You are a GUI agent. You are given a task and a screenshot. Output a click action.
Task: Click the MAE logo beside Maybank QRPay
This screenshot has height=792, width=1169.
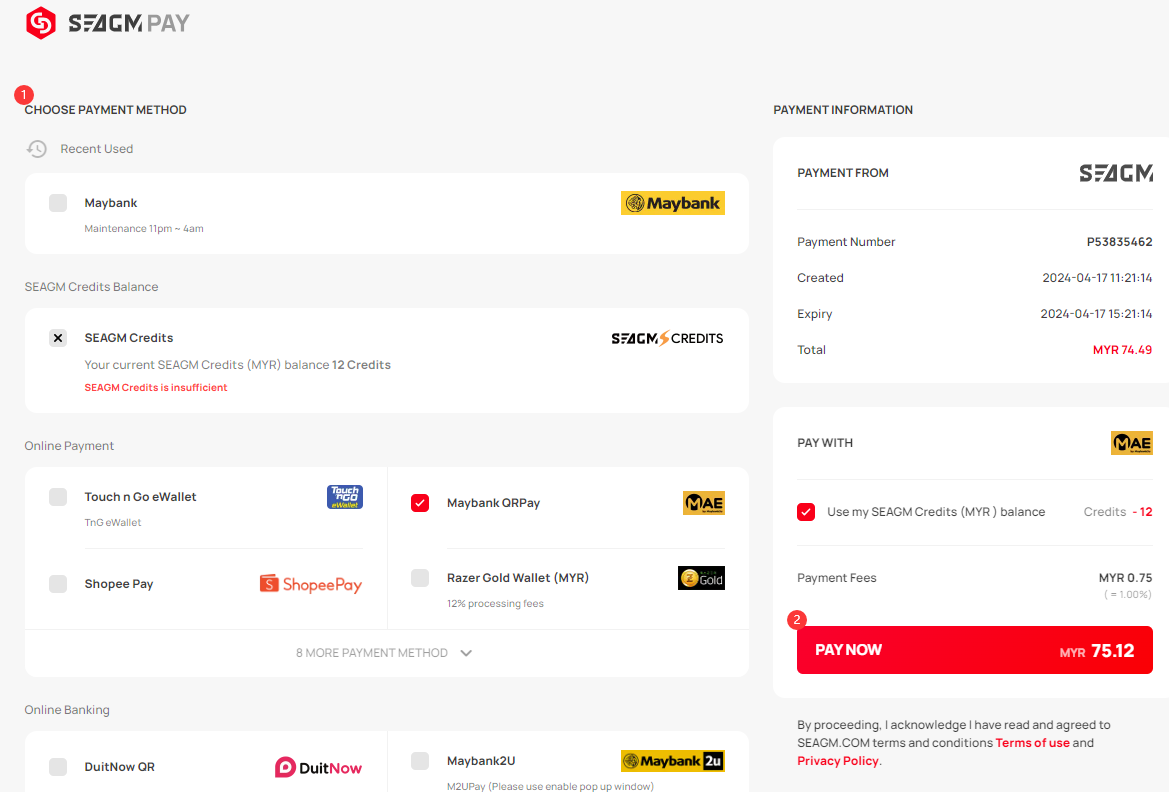[x=704, y=503]
